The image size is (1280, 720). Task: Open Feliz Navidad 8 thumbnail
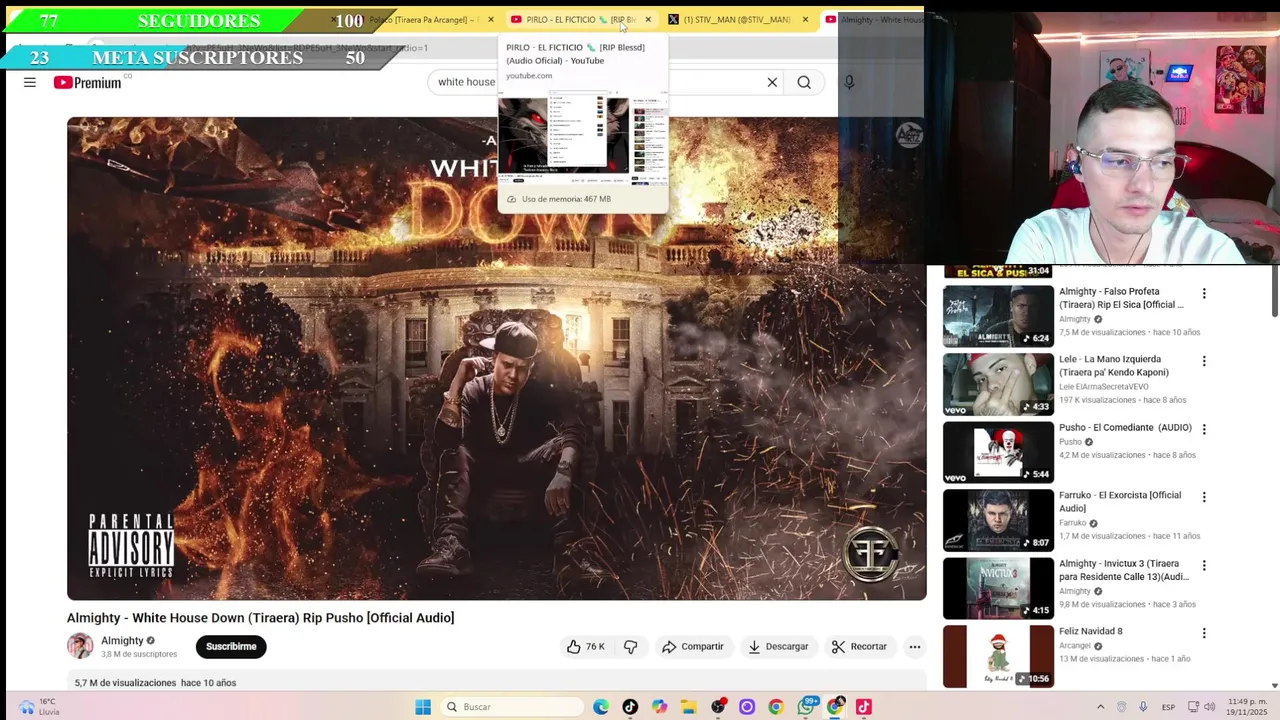click(x=998, y=656)
